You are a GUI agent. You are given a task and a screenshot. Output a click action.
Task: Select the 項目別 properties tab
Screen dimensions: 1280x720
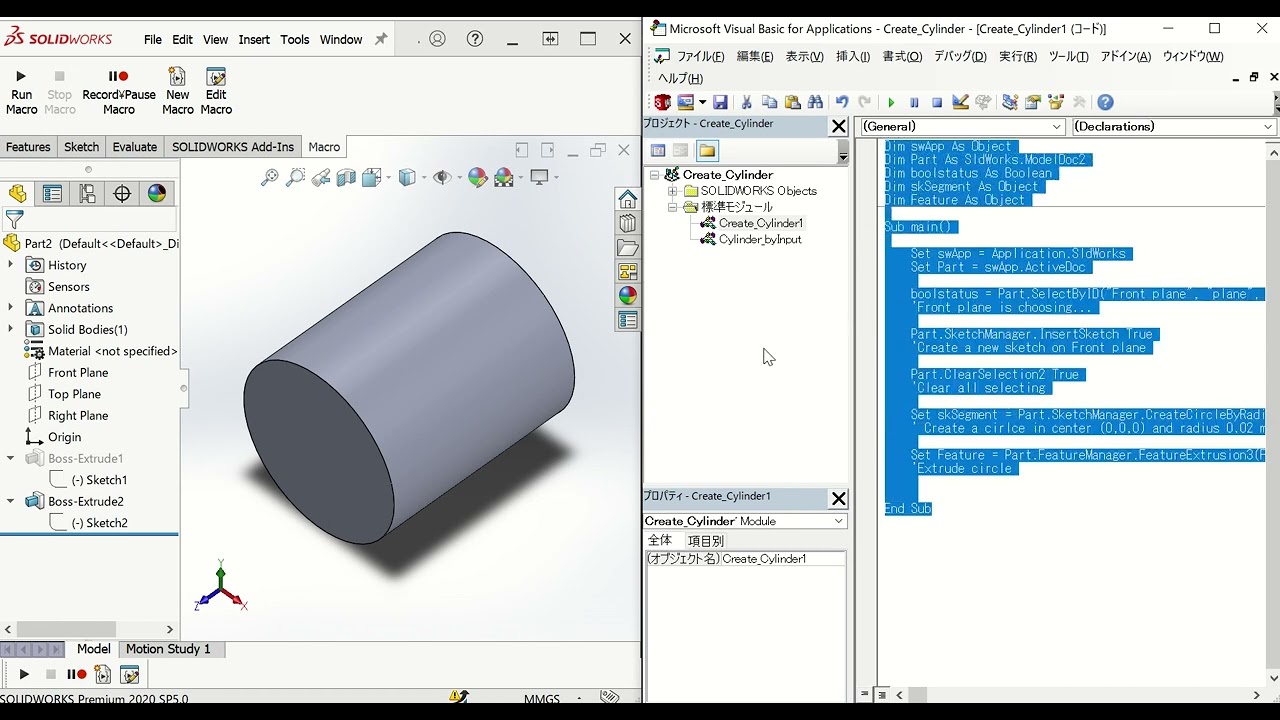point(705,540)
